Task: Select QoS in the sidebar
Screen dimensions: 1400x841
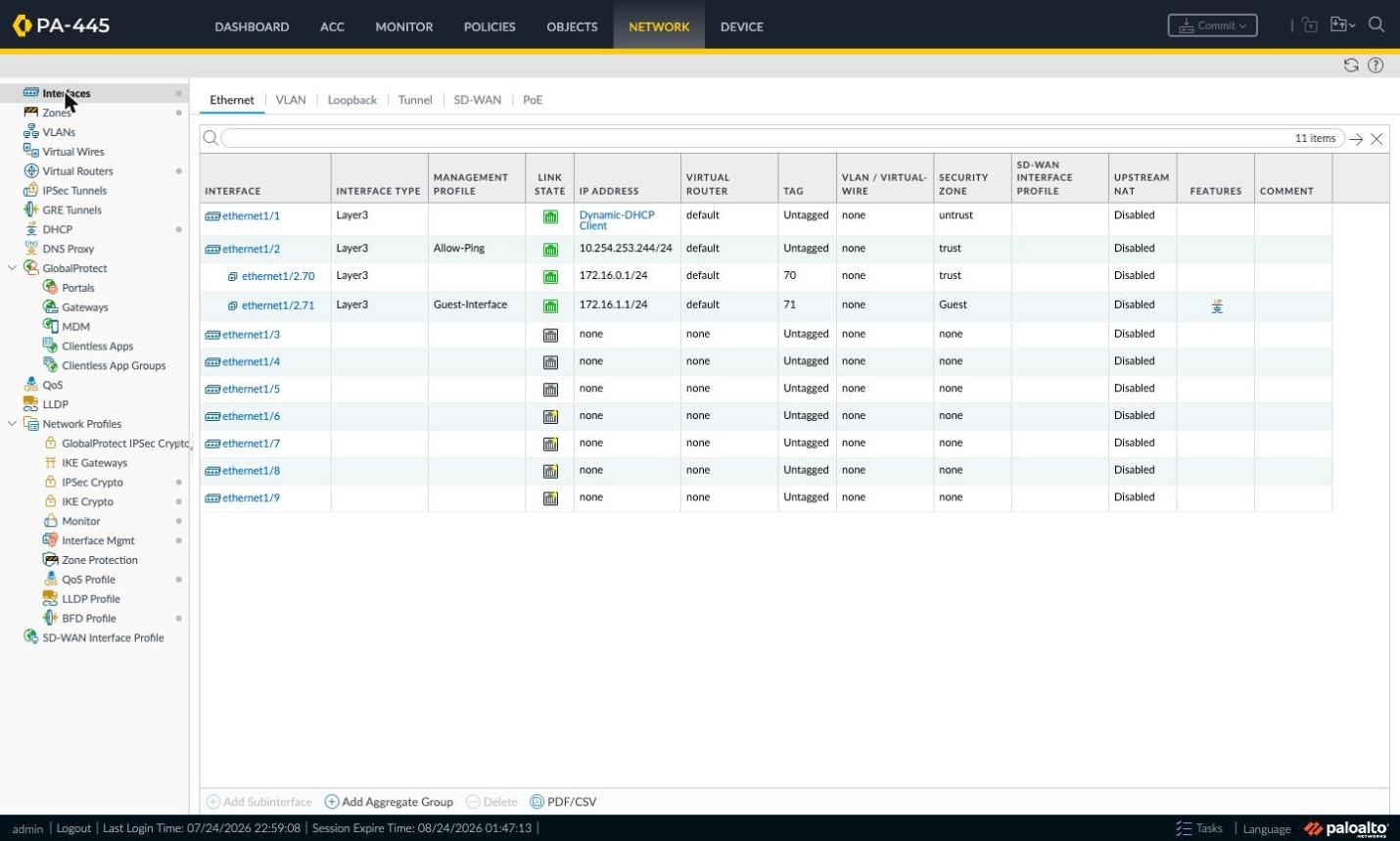Action: (x=52, y=385)
